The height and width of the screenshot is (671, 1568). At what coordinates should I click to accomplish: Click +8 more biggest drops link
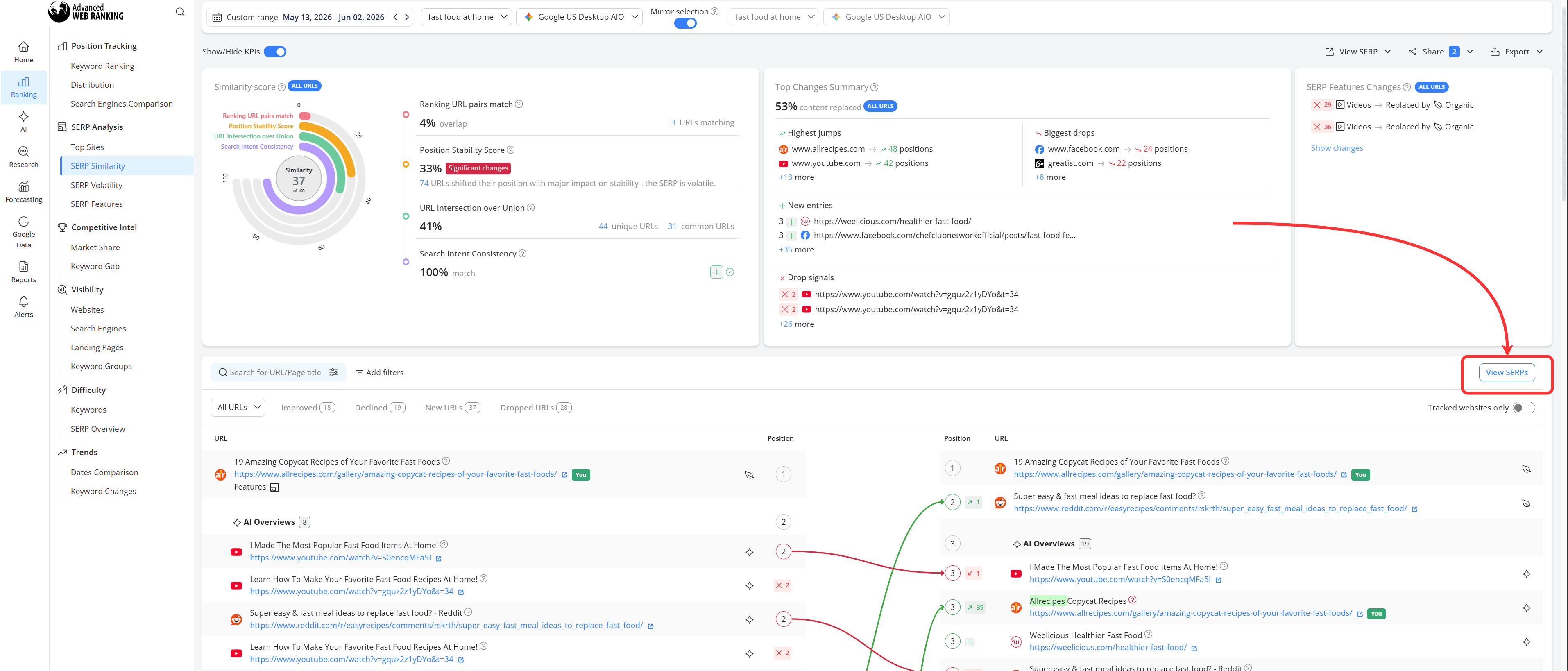(1050, 177)
